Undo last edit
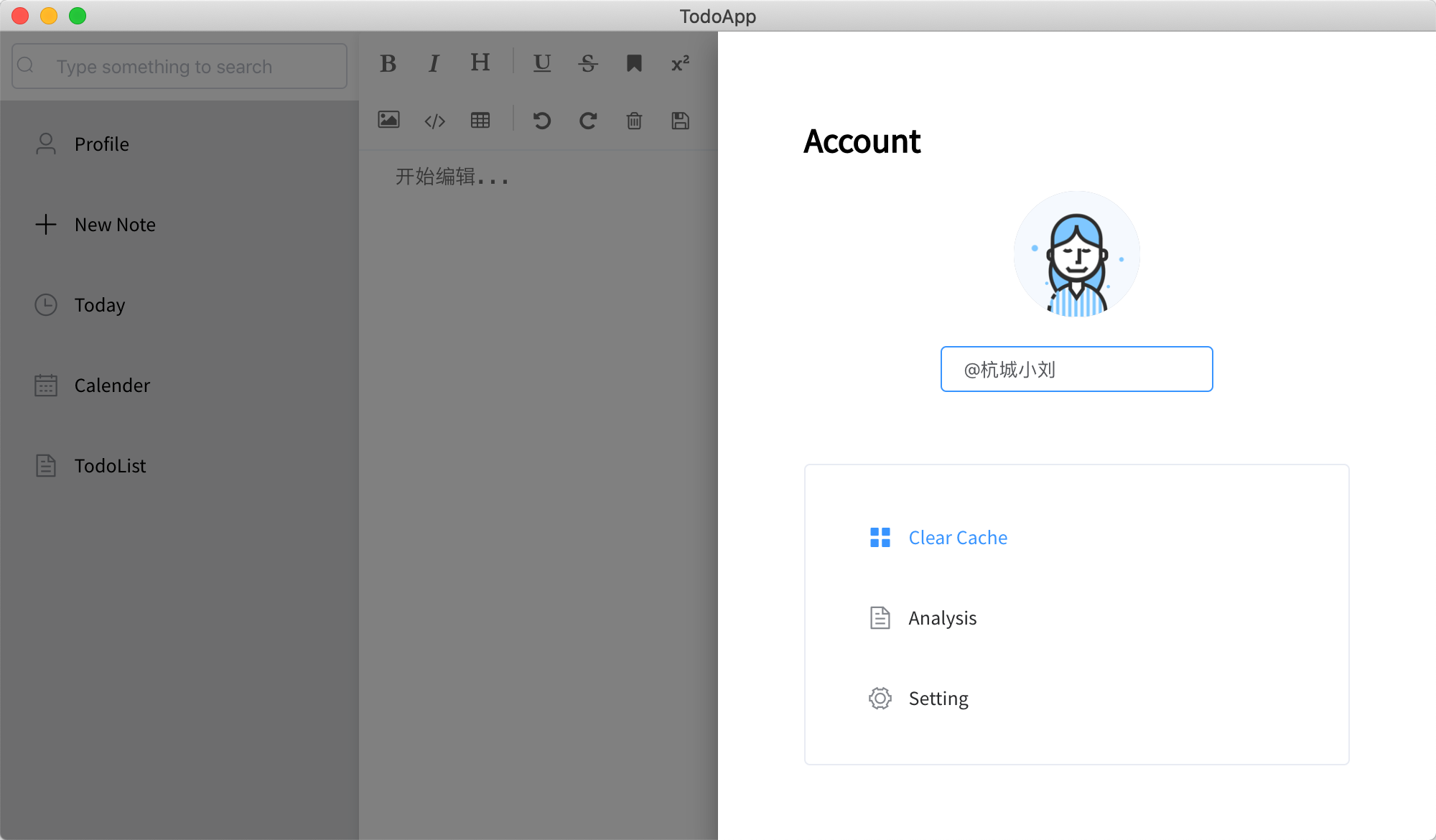Viewport: 1436px width, 840px height. [x=542, y=121]
